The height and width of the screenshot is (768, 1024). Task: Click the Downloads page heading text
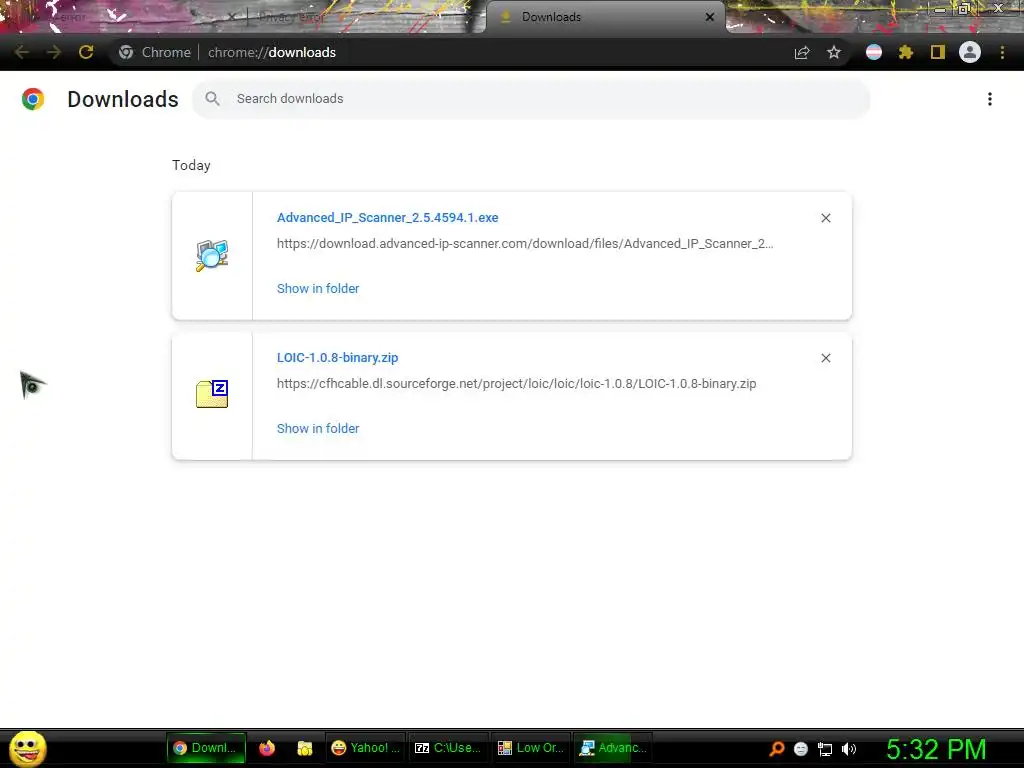[x=123, y=99]
